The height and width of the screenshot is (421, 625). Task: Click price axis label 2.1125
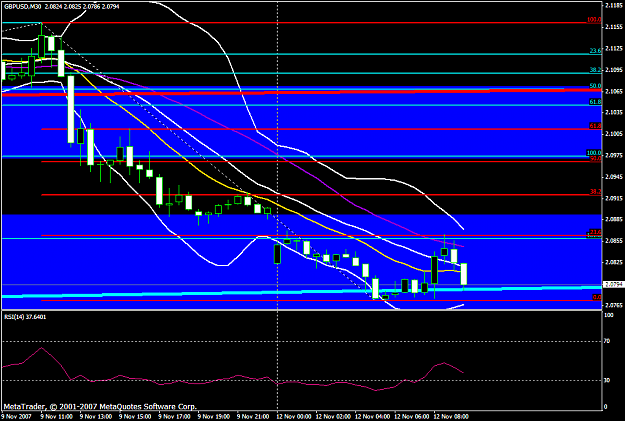(x=614, y=49)
